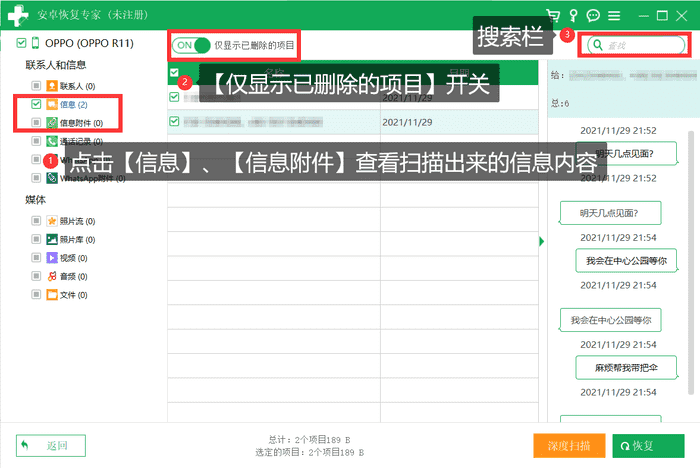Check the 照片流 (0) checkbox
Viewport: 700px width, 468px height.
point(36,221)
